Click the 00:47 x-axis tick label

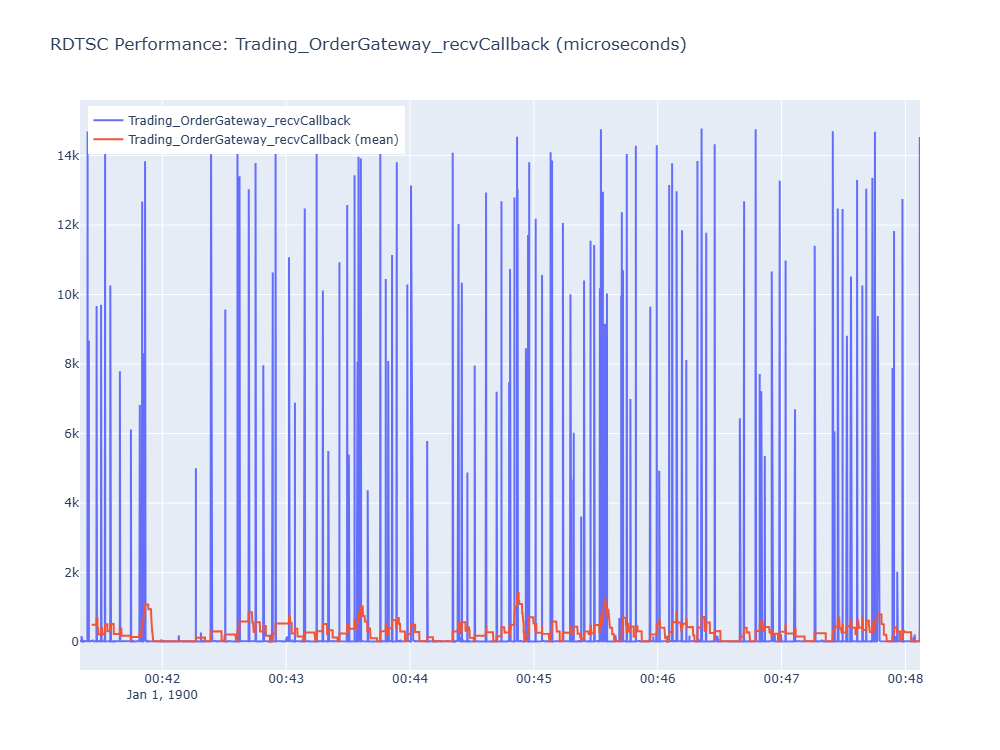(x=781, y=679)
